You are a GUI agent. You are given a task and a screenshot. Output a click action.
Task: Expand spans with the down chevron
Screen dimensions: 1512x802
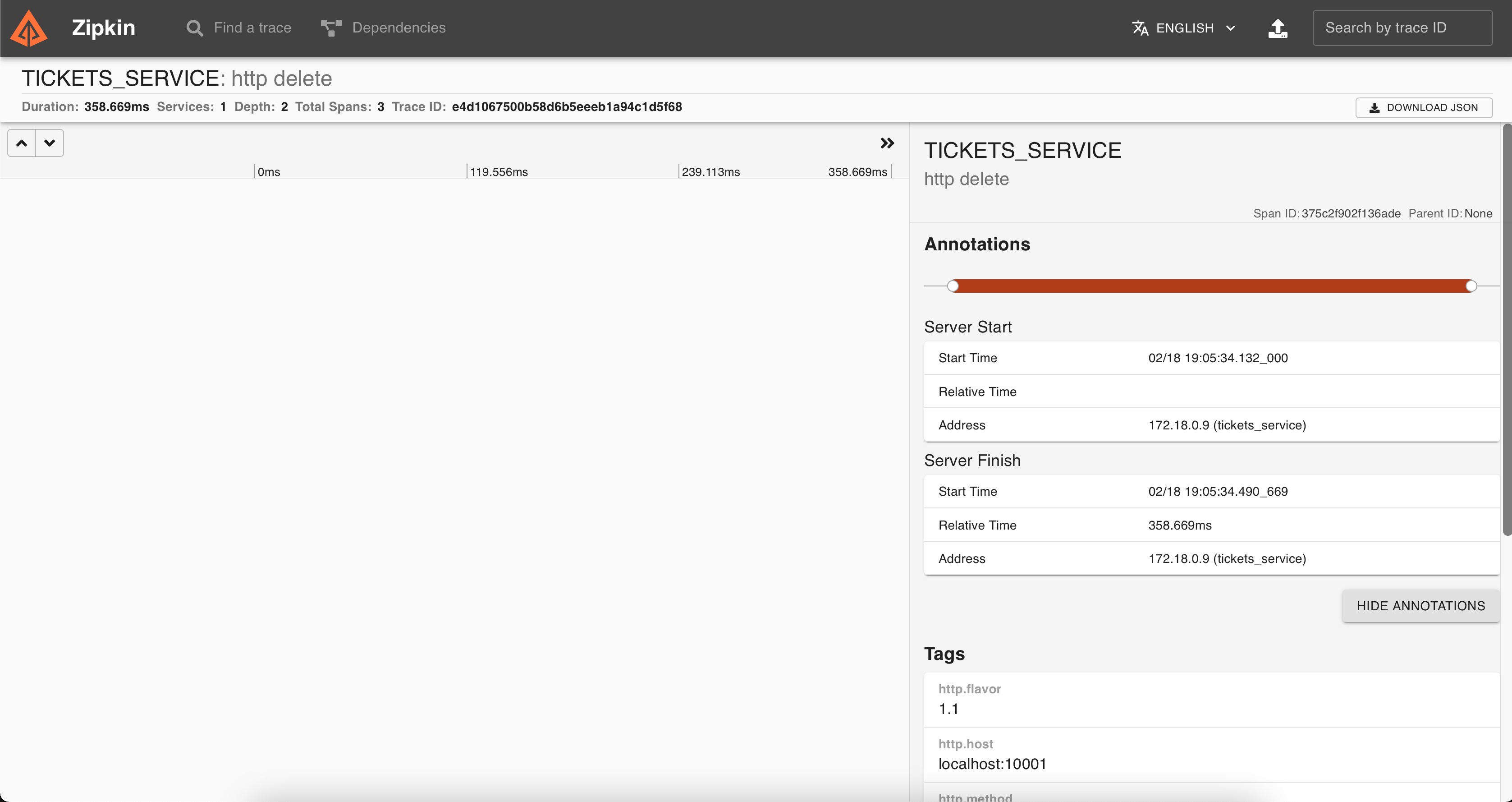(x=50, y=143)
